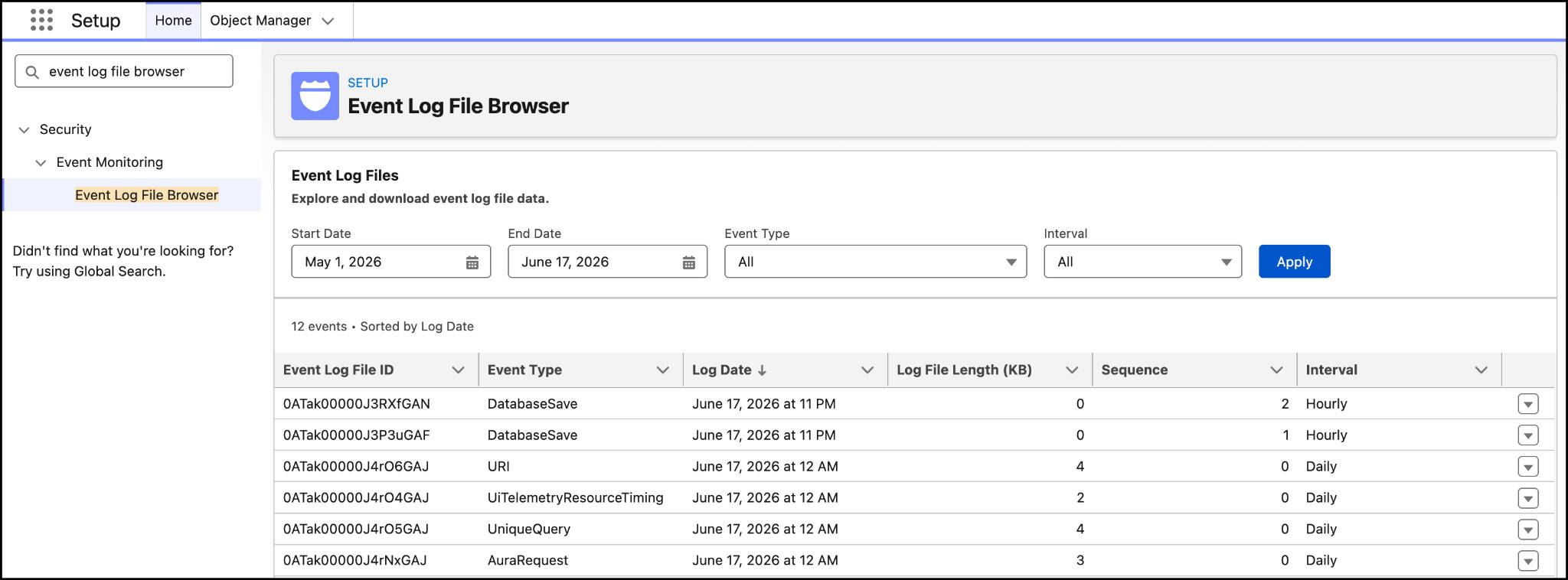Collapse the Event Monitoring tree node
Image resolution: width=1568 pixels, height=580 pixels.
click(41, 163)
